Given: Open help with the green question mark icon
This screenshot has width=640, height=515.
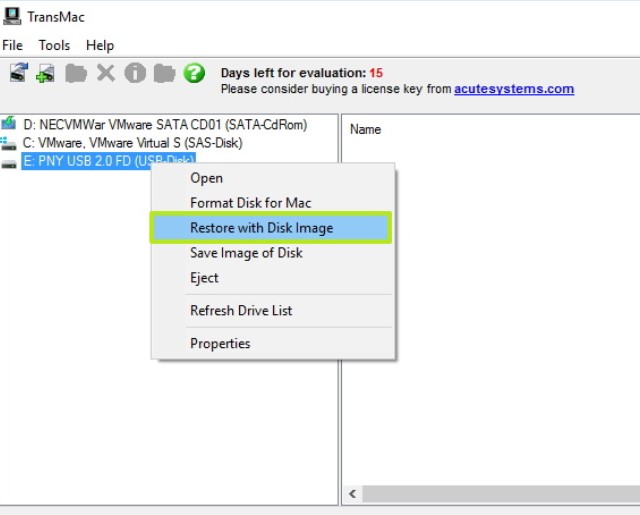Looking at the screenshot, I should pyautogui.click(x=194, y=73).
